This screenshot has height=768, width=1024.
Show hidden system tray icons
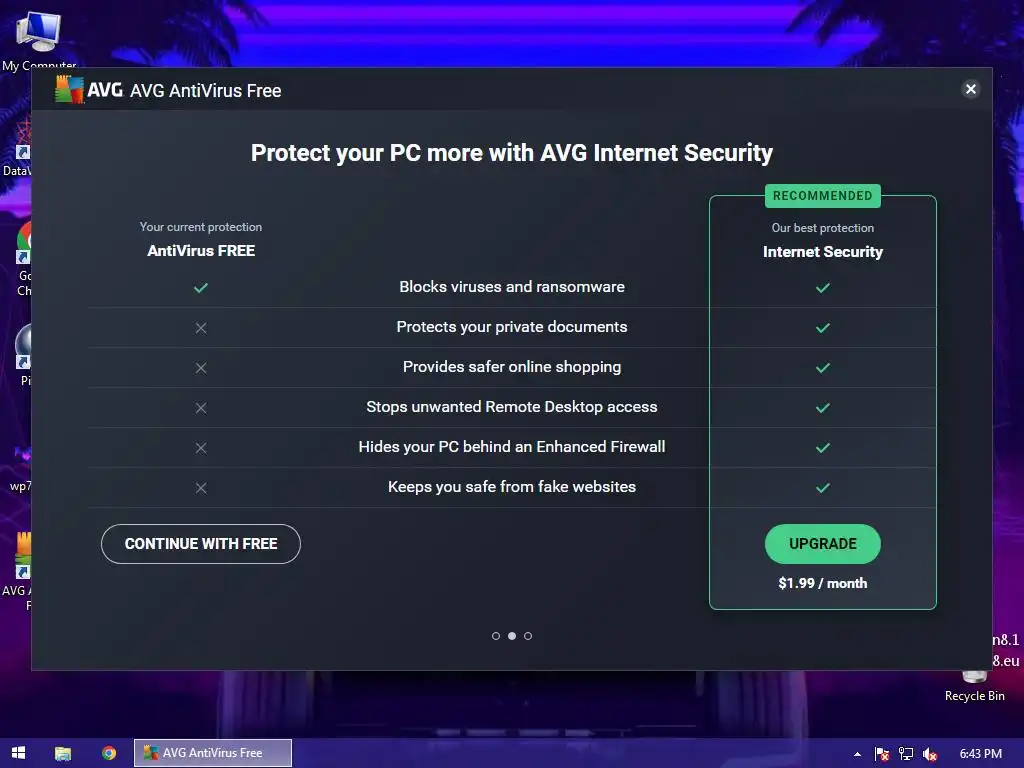coord(857,754)
